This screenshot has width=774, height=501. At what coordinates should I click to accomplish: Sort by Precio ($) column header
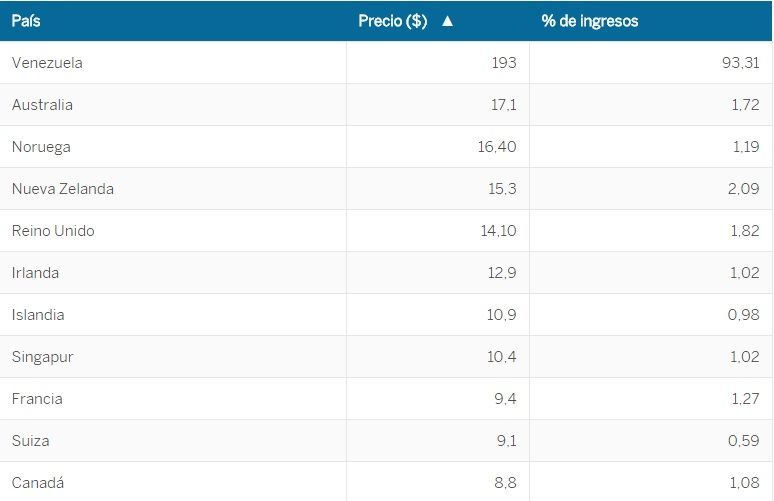tap(393, 21)
